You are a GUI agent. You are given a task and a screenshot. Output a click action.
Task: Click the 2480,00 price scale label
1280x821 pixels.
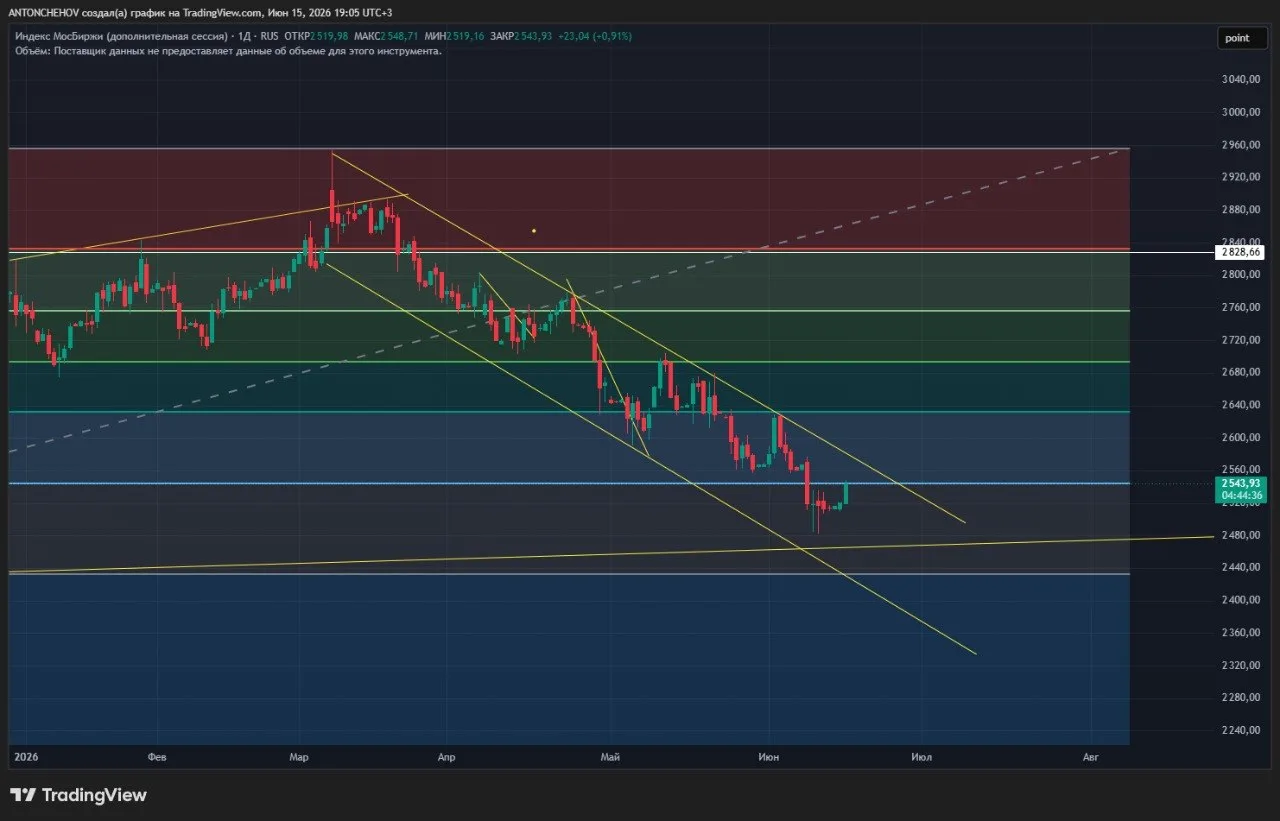1243,535
